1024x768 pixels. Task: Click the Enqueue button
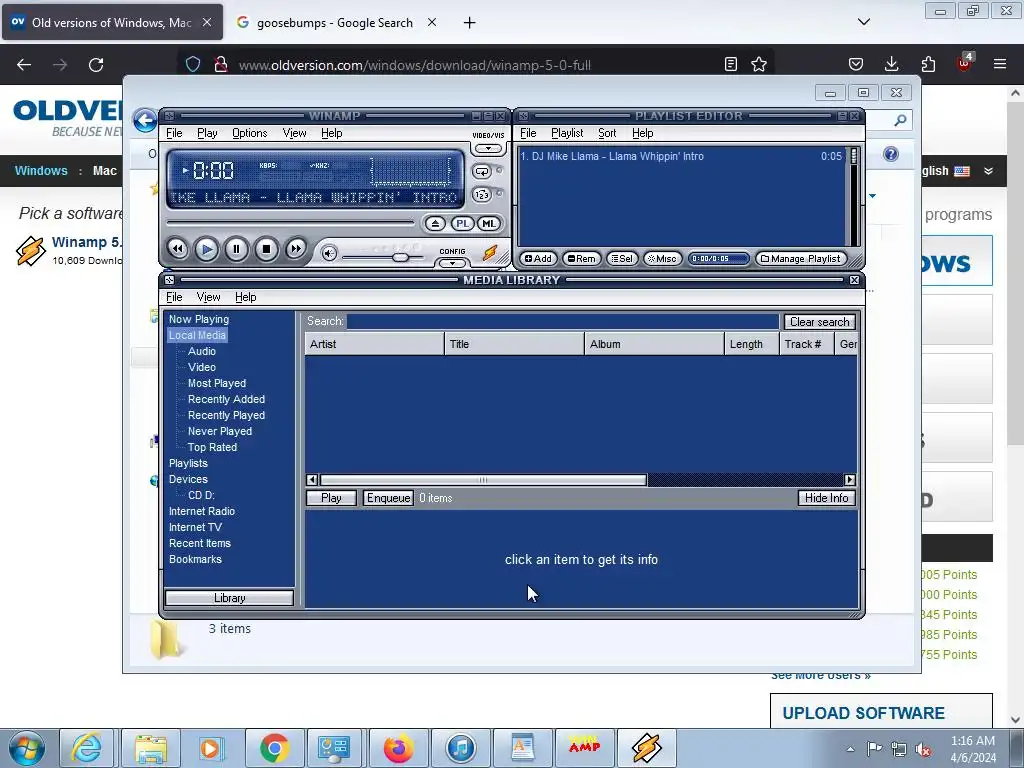coord(389,498)
